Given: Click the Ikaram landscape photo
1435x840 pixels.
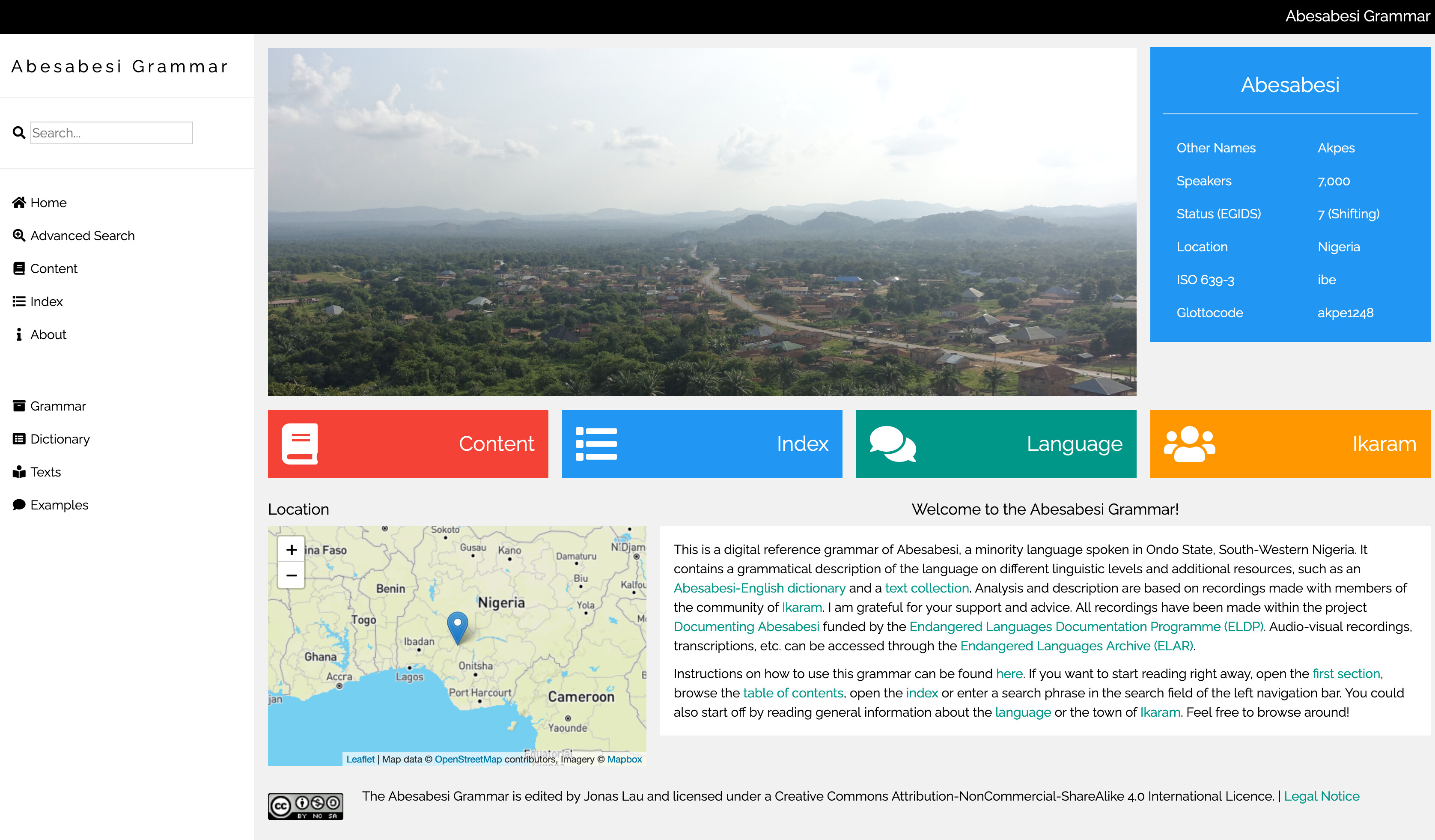Looking at the screenshot, I should point(702,222).
